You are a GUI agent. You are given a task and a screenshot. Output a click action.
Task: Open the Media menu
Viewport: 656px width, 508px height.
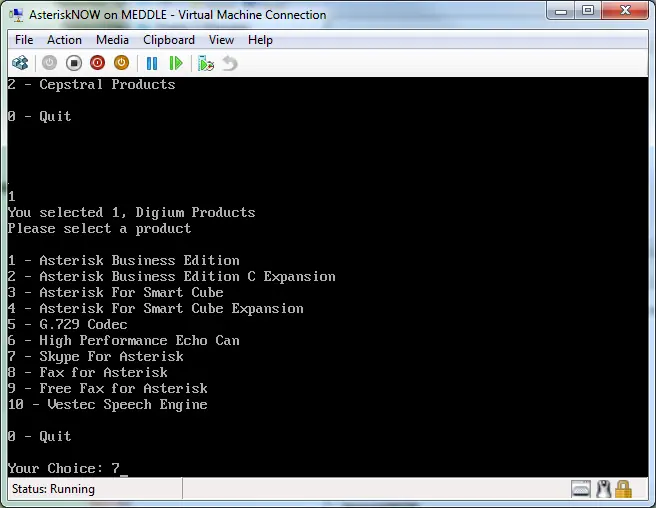(x=112, y=40)
